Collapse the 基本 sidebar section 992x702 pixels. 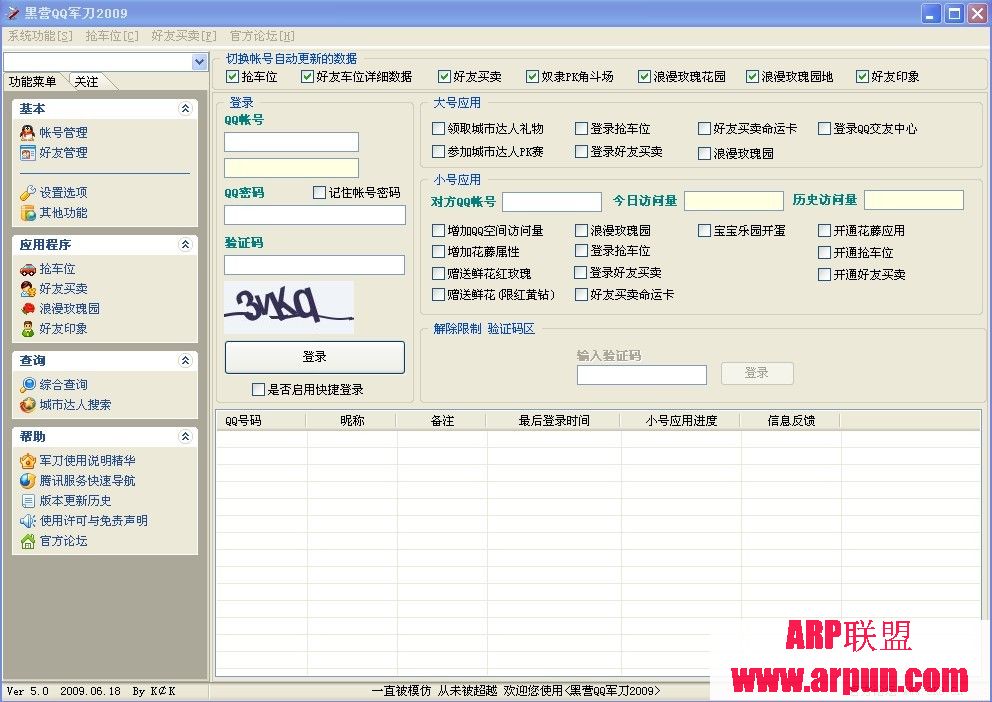tap(185, 108)
